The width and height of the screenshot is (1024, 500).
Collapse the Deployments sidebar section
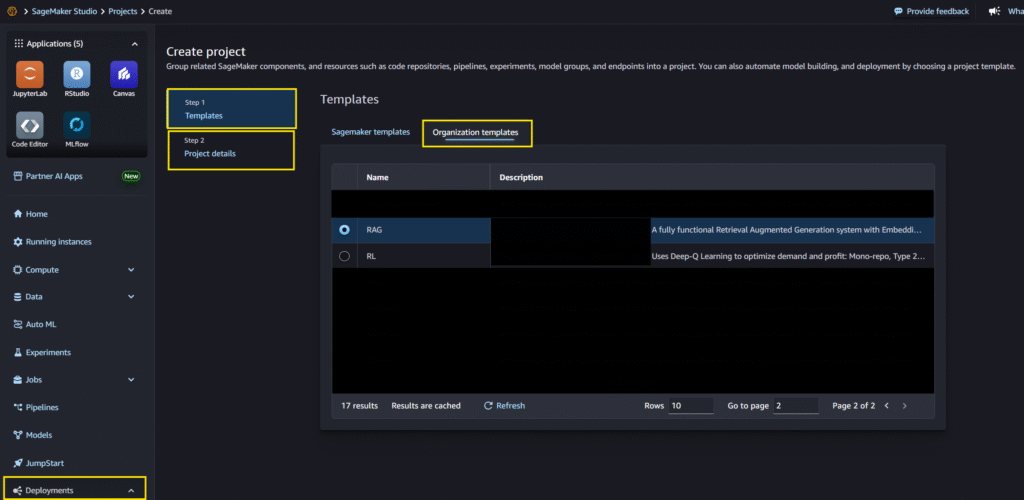(131, 491)
